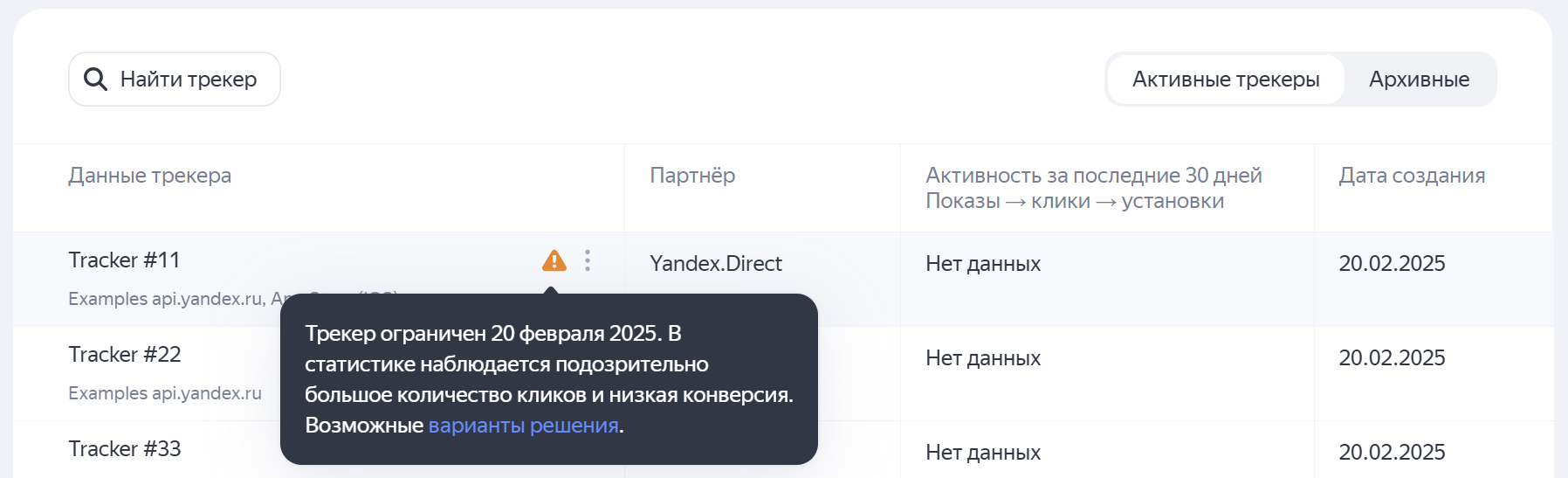Click the "Партнёр" column header

coord(692,176)
